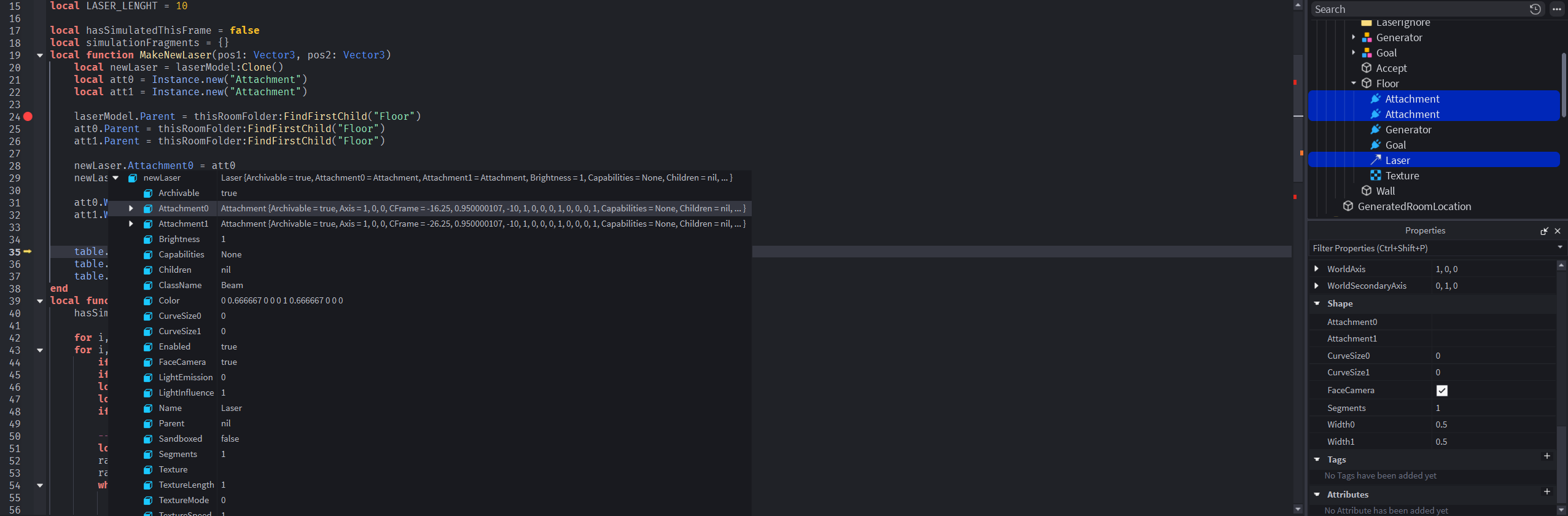Image resolution: width=1568 pixels, height=516 pixels.
Task: Toggle the FaceCamera checkbox
Action: [x=1442, y=391]
